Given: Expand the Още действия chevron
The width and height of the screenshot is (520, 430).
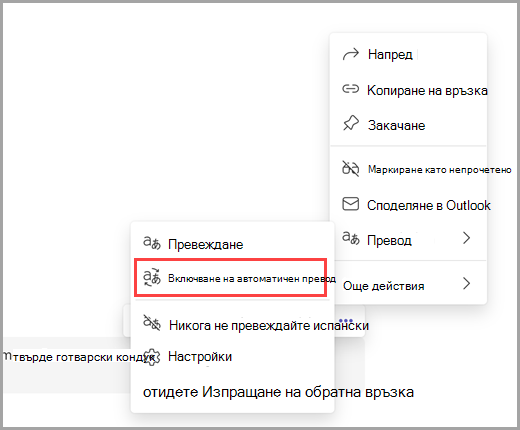Looking at the screenshot, I should [x=467, y=284].
